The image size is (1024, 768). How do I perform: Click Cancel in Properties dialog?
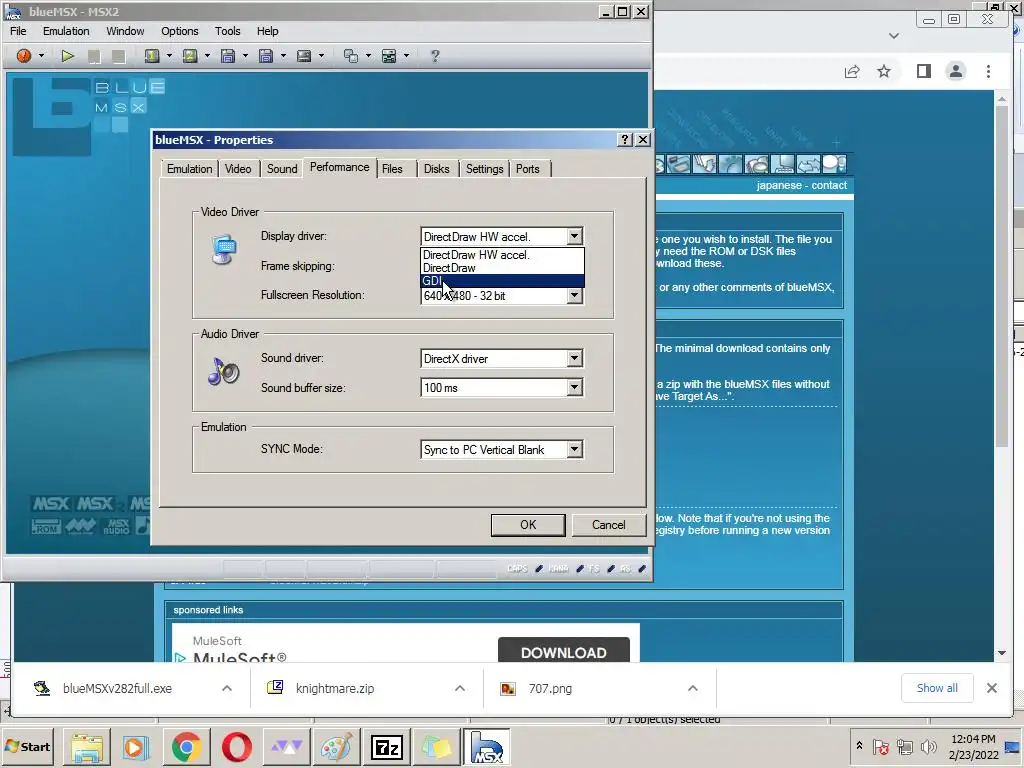[x=608, y=525]
